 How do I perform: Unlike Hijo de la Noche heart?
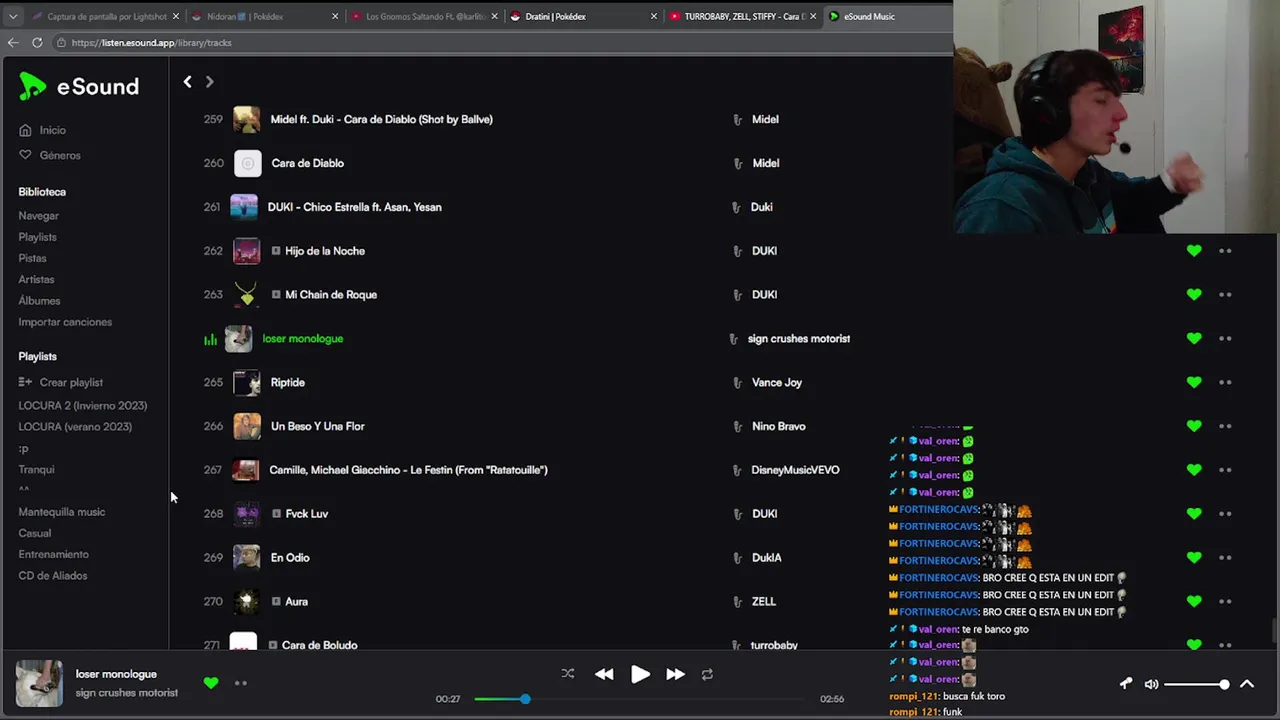[1194, 251]
